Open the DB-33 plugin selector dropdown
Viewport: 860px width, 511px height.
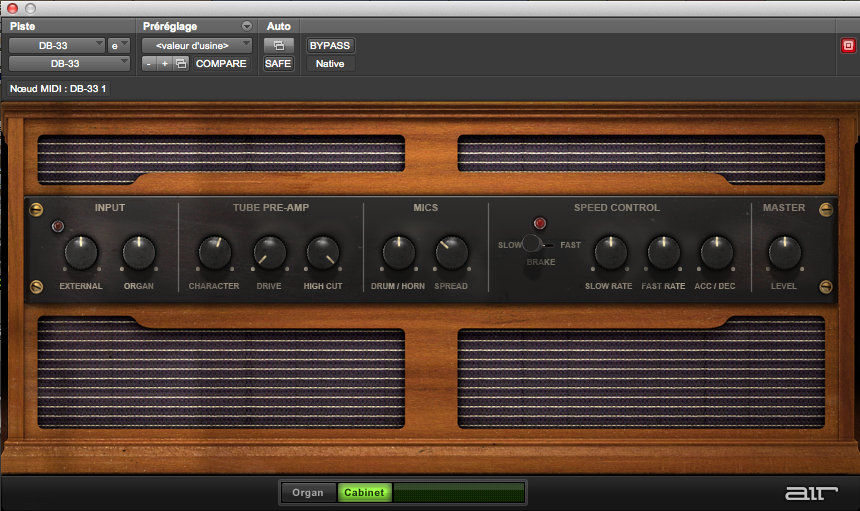coord(70,64)
